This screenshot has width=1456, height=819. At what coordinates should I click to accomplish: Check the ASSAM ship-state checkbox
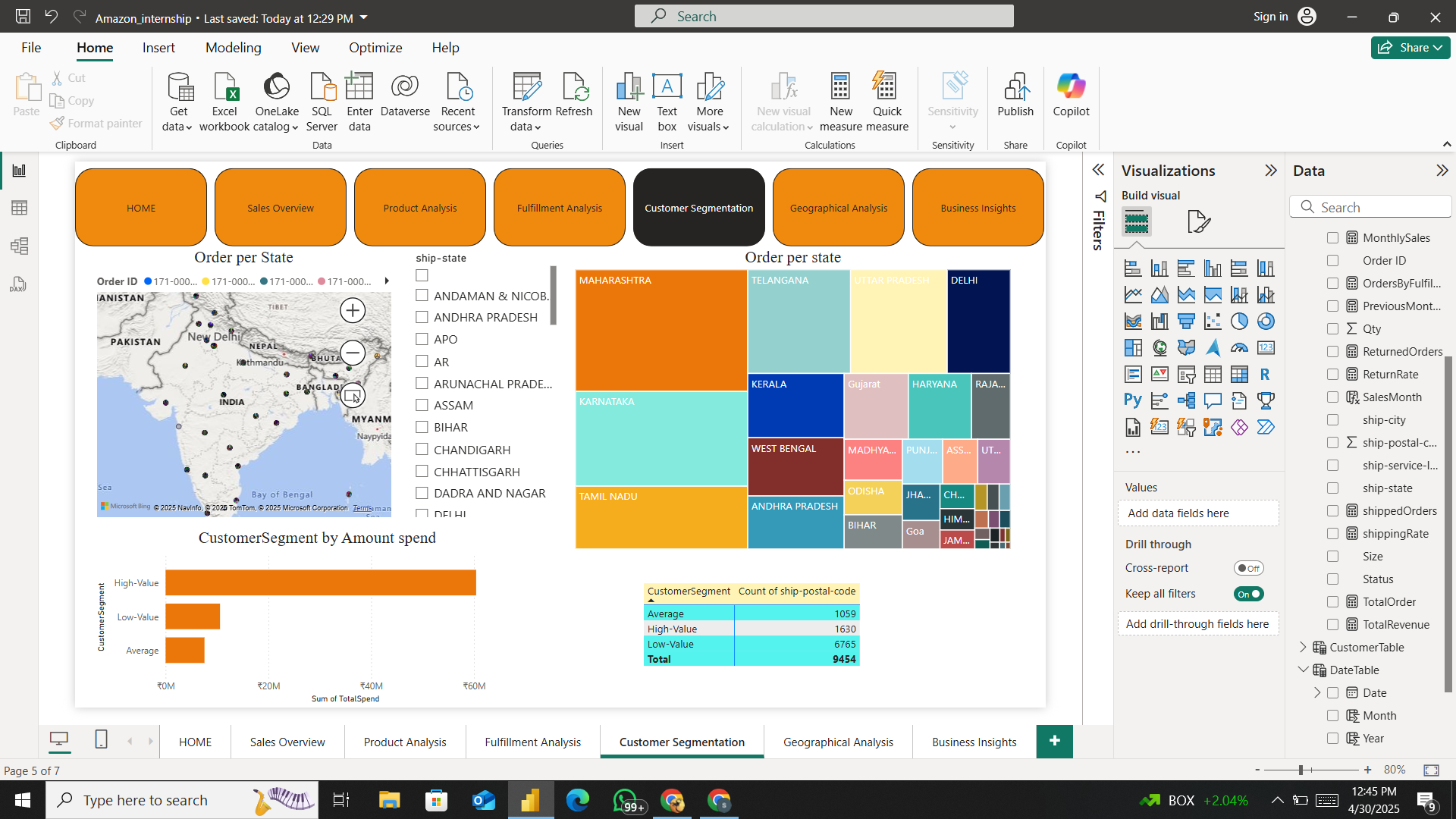pos(422,405)
